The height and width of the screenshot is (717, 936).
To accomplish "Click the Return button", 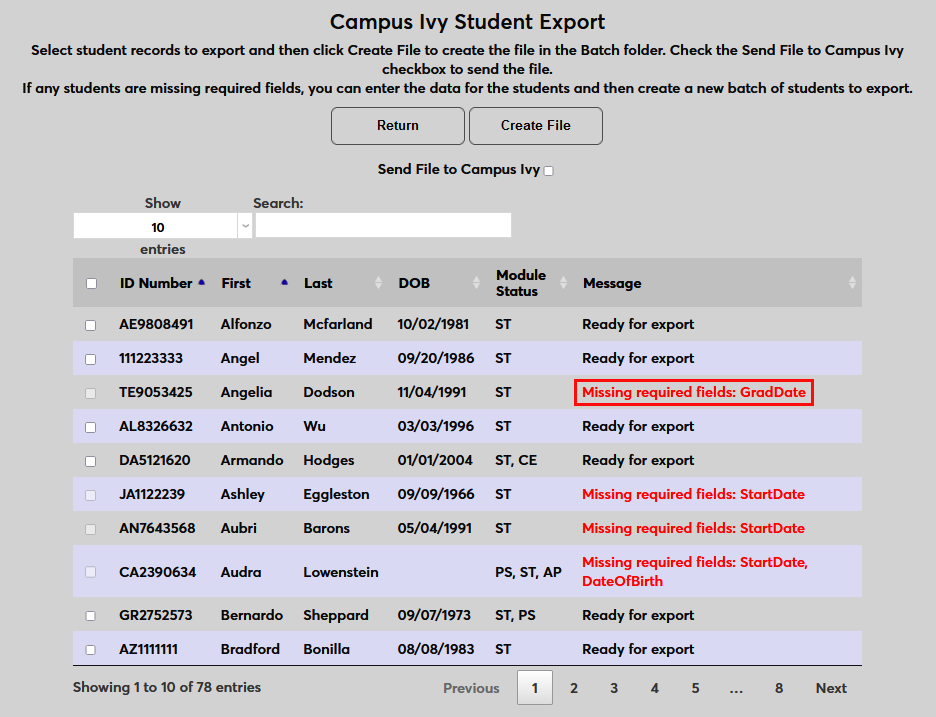I will pos(397,126).
